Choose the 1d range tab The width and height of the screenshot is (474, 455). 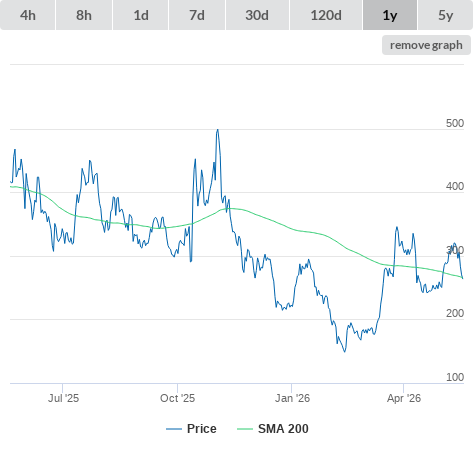[141, 15]
